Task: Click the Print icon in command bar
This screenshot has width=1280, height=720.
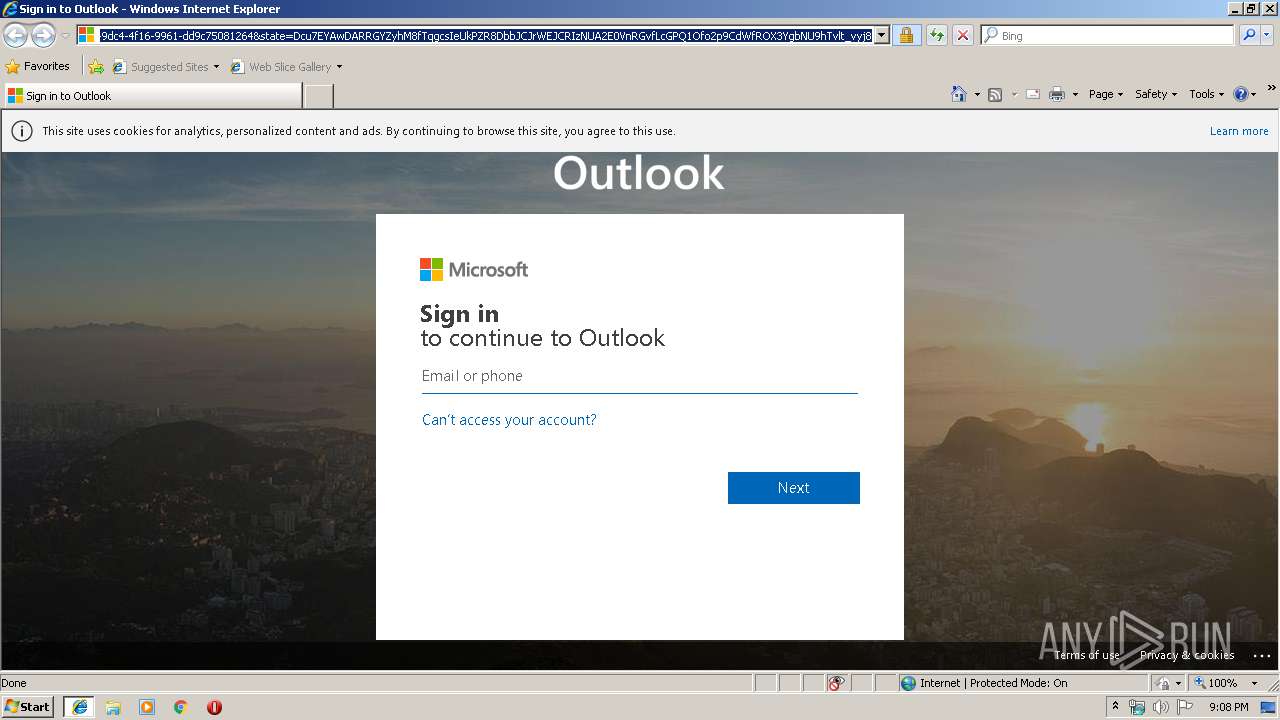Action: (1057, 94)
